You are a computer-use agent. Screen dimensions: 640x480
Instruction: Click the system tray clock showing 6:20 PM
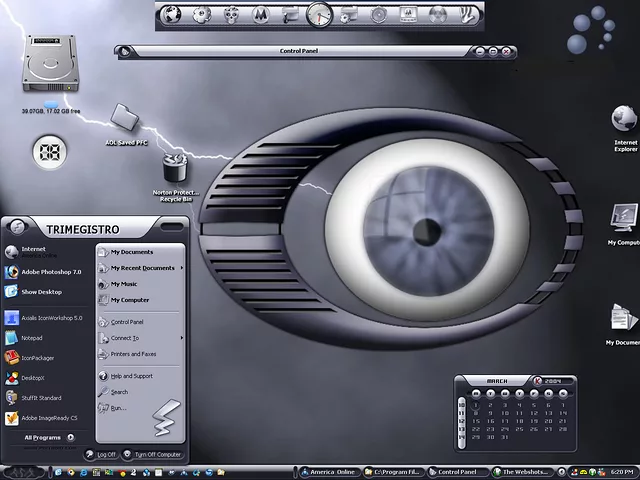point(621,472)
